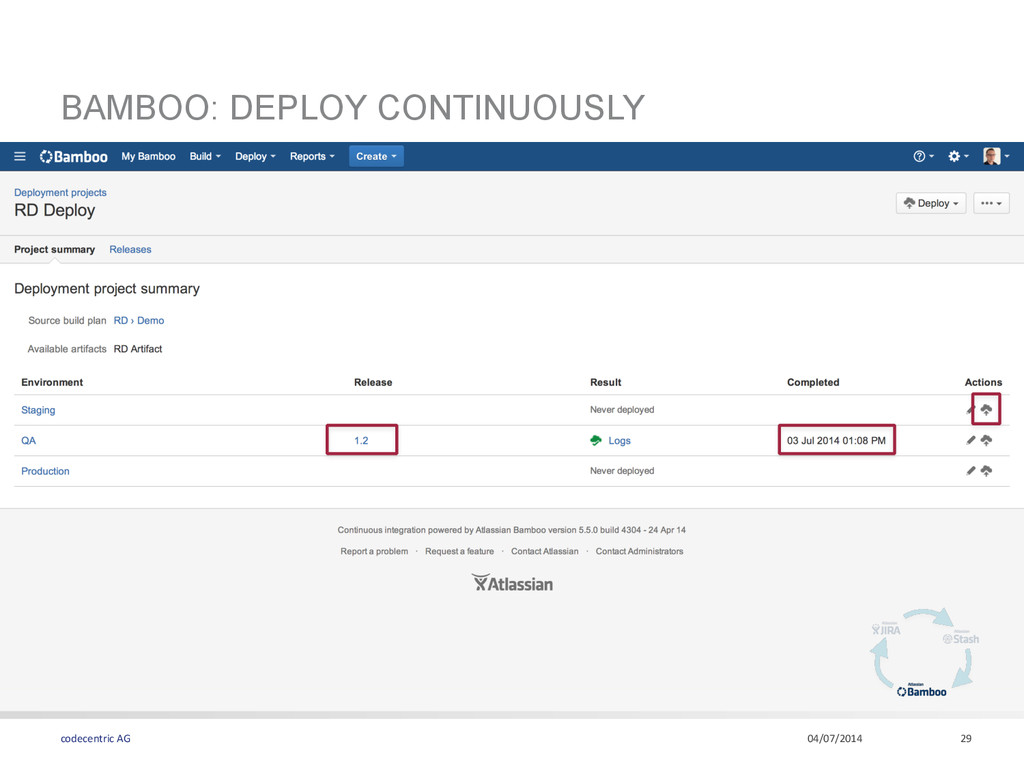The height and width of the screenshot is (768, 1024).
Task: Click the 'RD Artifact' text
Action: pos(138,349)
